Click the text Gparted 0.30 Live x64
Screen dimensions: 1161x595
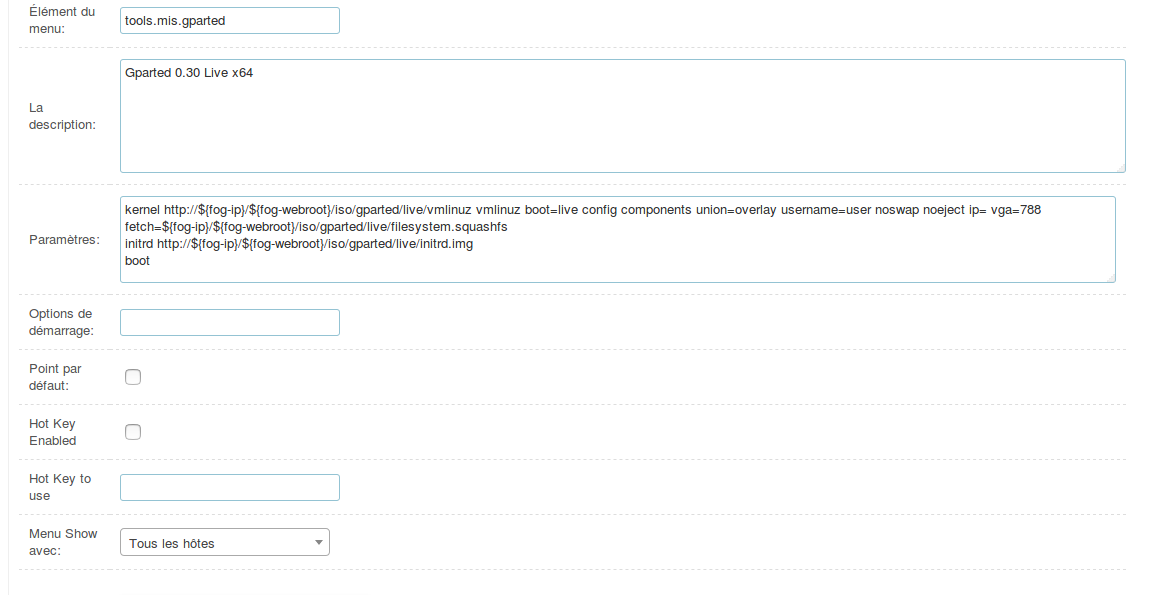189,73
